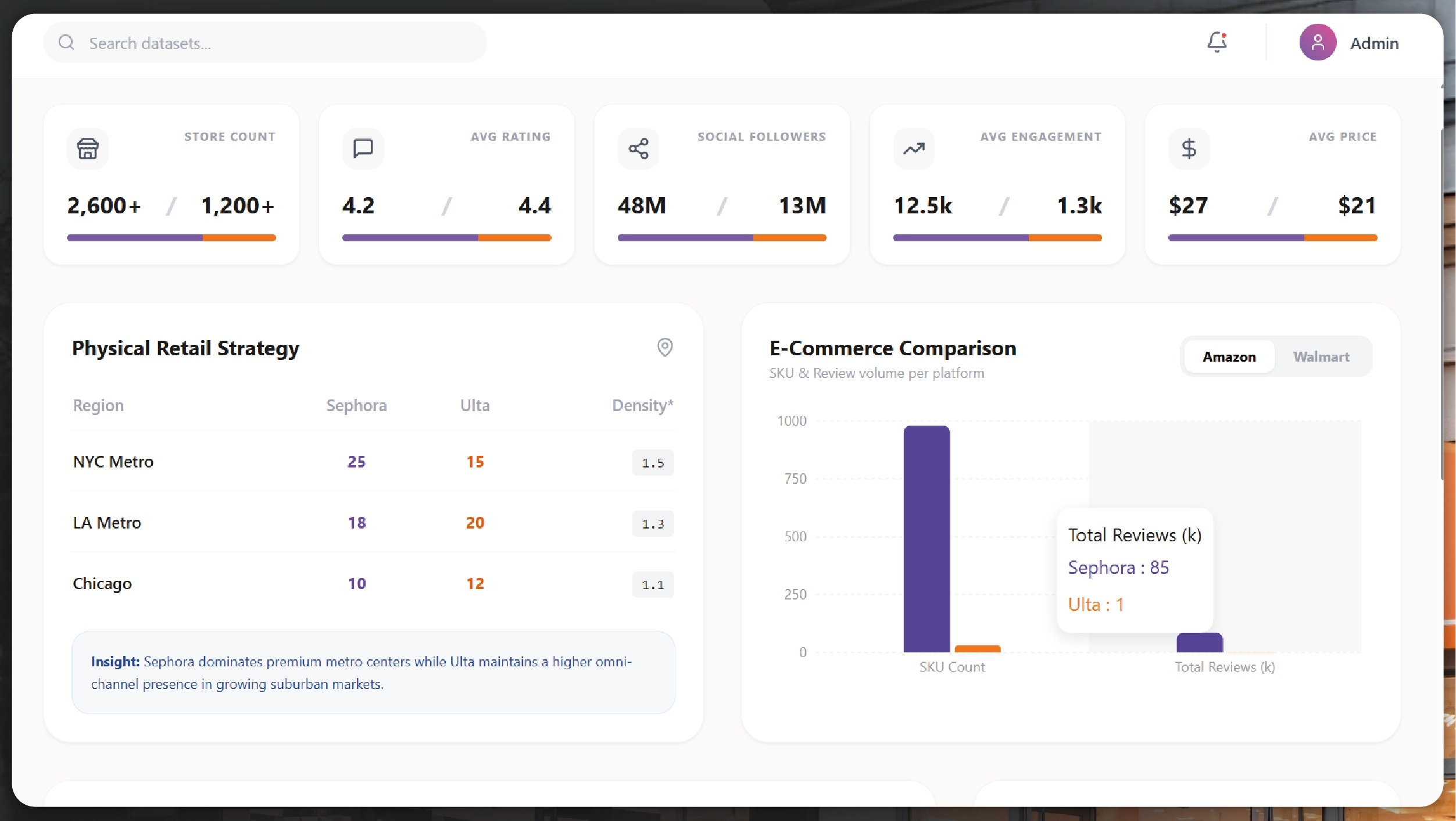
Task: Click the orange Ulta SKU Count bar
Action: (x=978, y=648)
